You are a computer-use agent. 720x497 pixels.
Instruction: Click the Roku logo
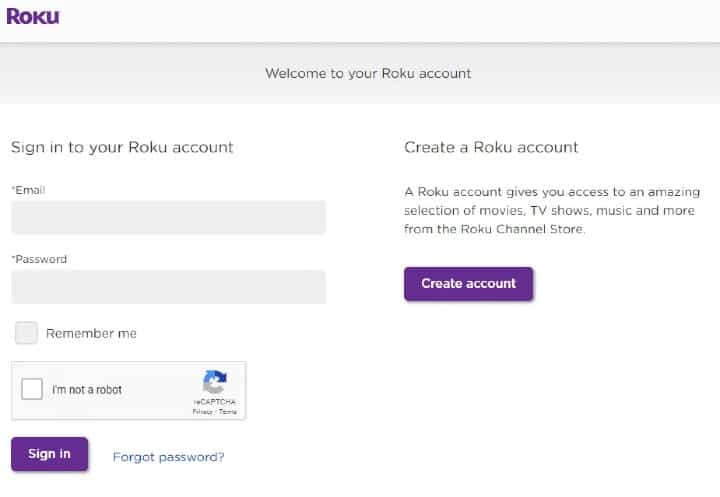pos(33,17)
